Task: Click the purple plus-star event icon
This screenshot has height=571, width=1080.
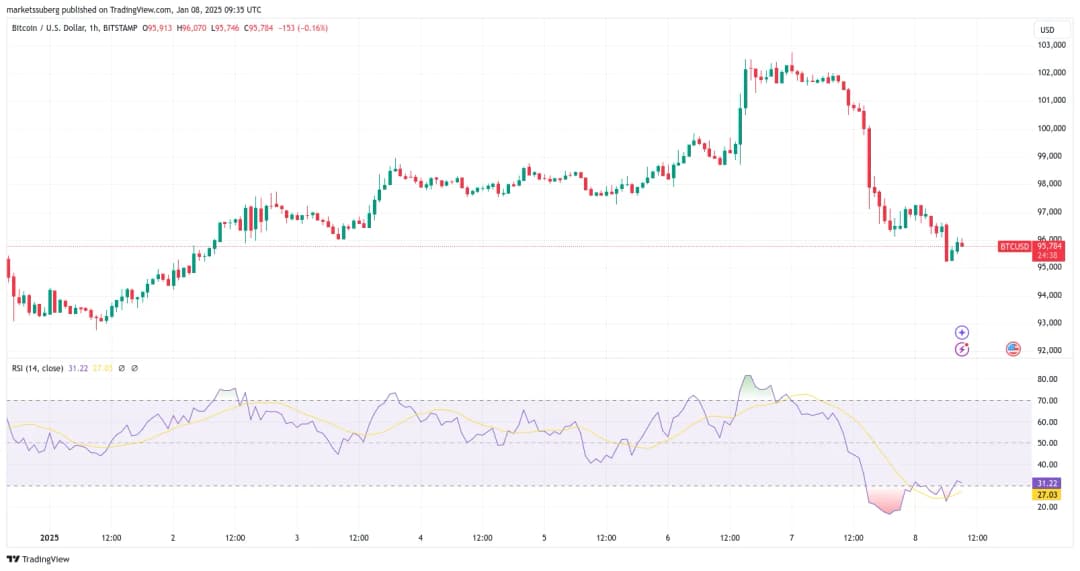Action: pos(962,332)
